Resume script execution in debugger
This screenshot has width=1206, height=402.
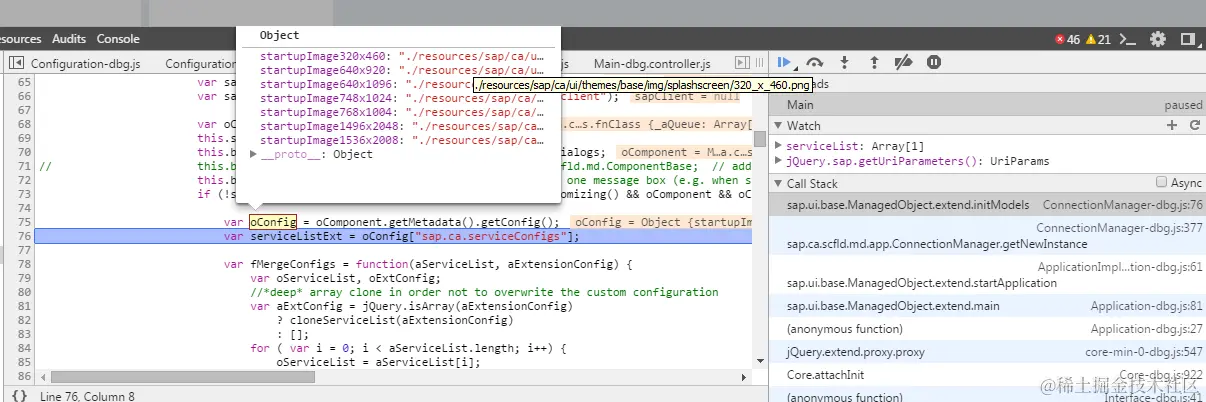click(785, 62)
